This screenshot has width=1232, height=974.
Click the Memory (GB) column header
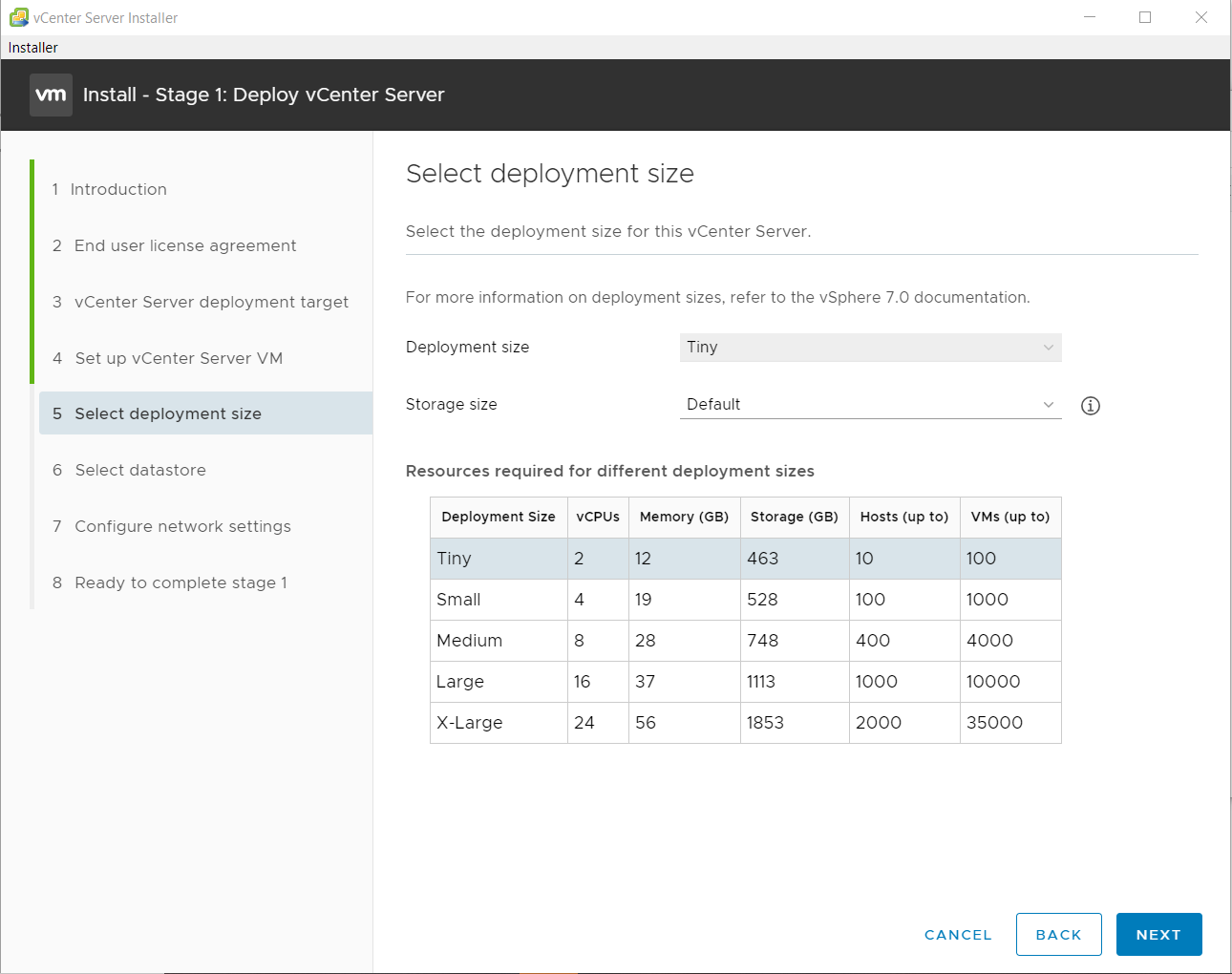point(684,517)
